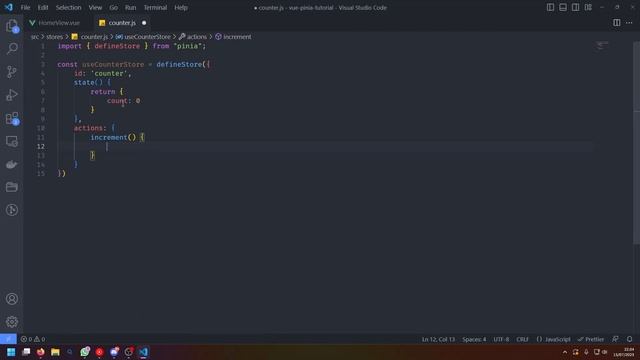The height and width of the screenshot is (360, 640).
Task: Change the JavaScript language mode
Action: coord(553,339)
